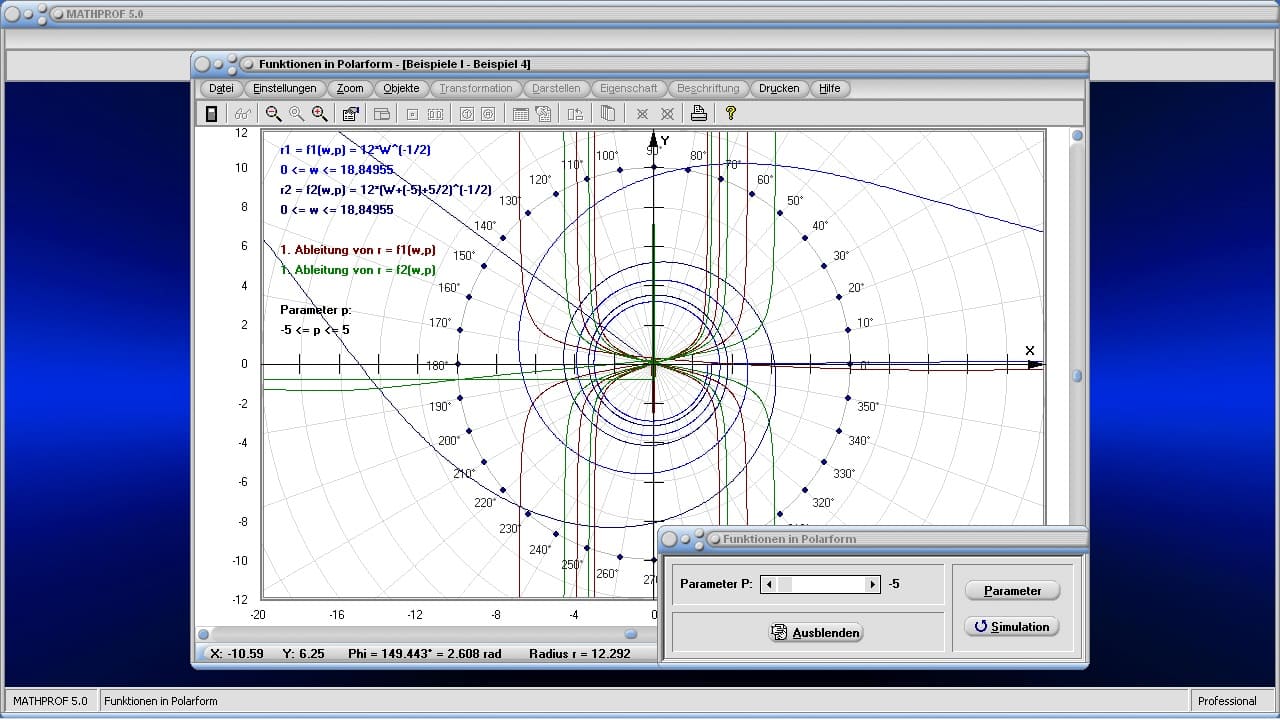Click the Ausblenden button

[816, 633]
